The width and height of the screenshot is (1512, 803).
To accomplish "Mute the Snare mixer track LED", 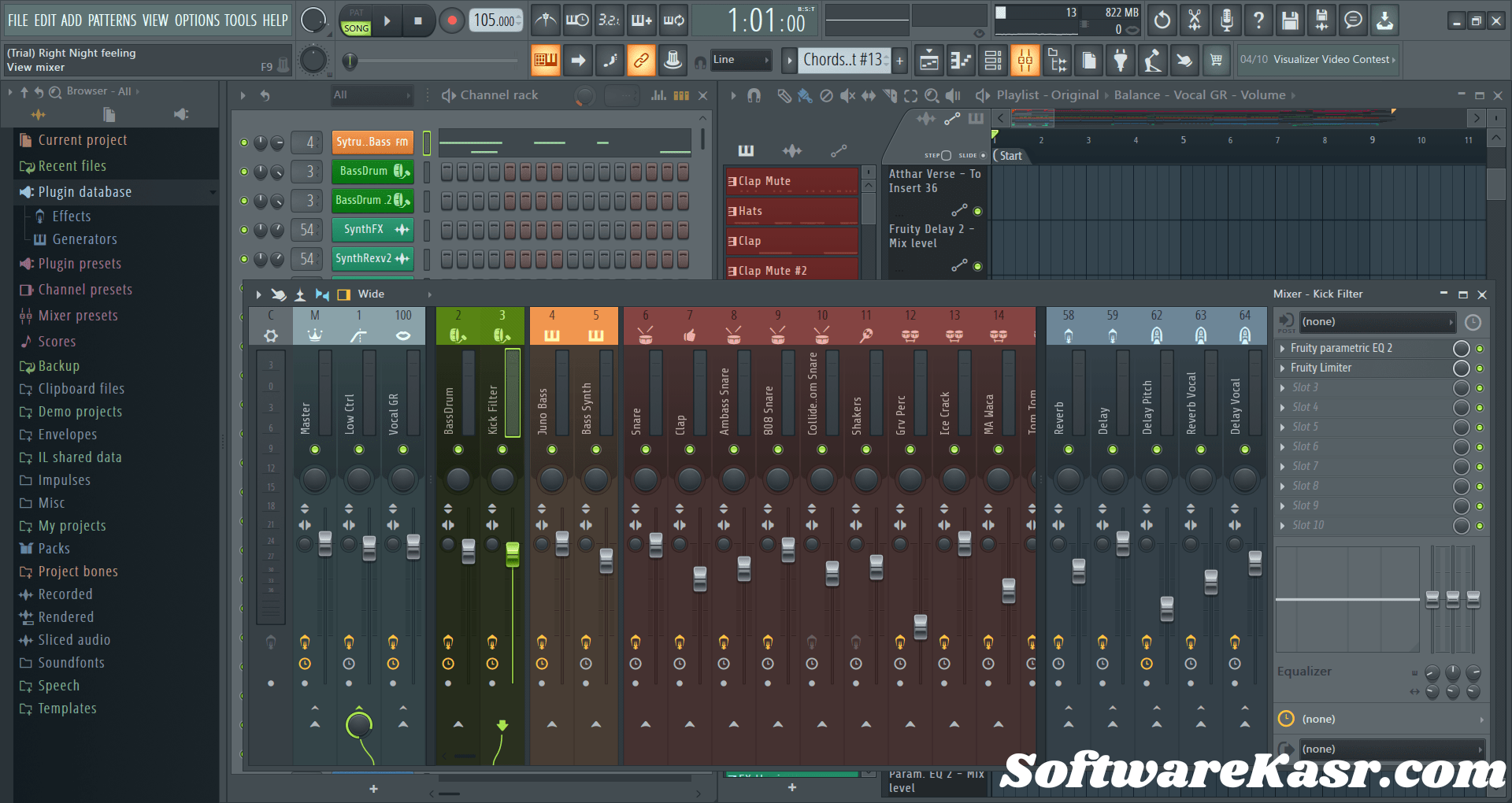I will (x=646, y=450).
